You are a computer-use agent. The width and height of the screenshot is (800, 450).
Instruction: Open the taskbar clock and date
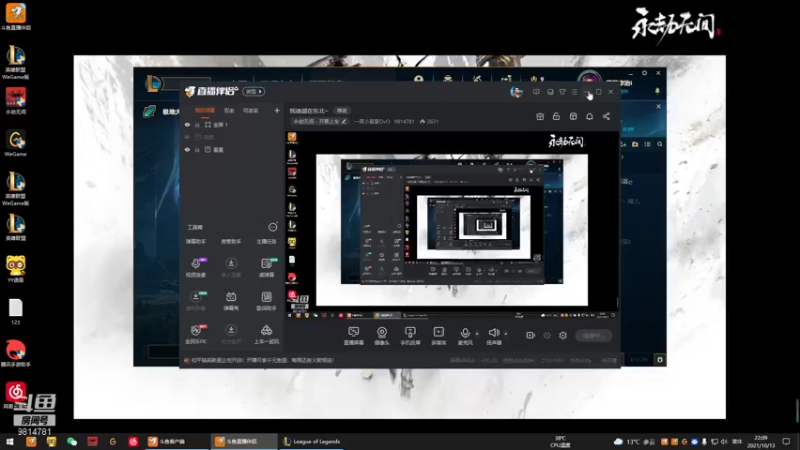pyautogui.click(x=761, y=441)
